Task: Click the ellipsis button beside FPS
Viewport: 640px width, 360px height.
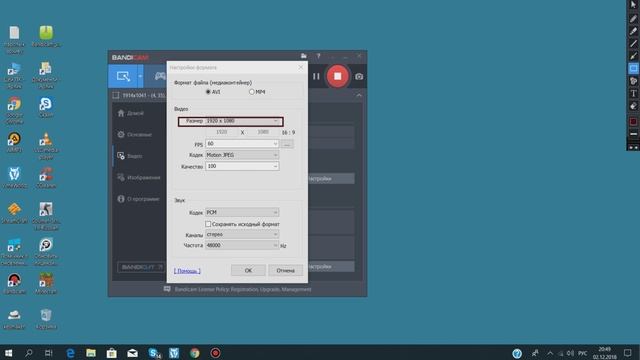Action: pyautogui.click(x=287, y=144)
